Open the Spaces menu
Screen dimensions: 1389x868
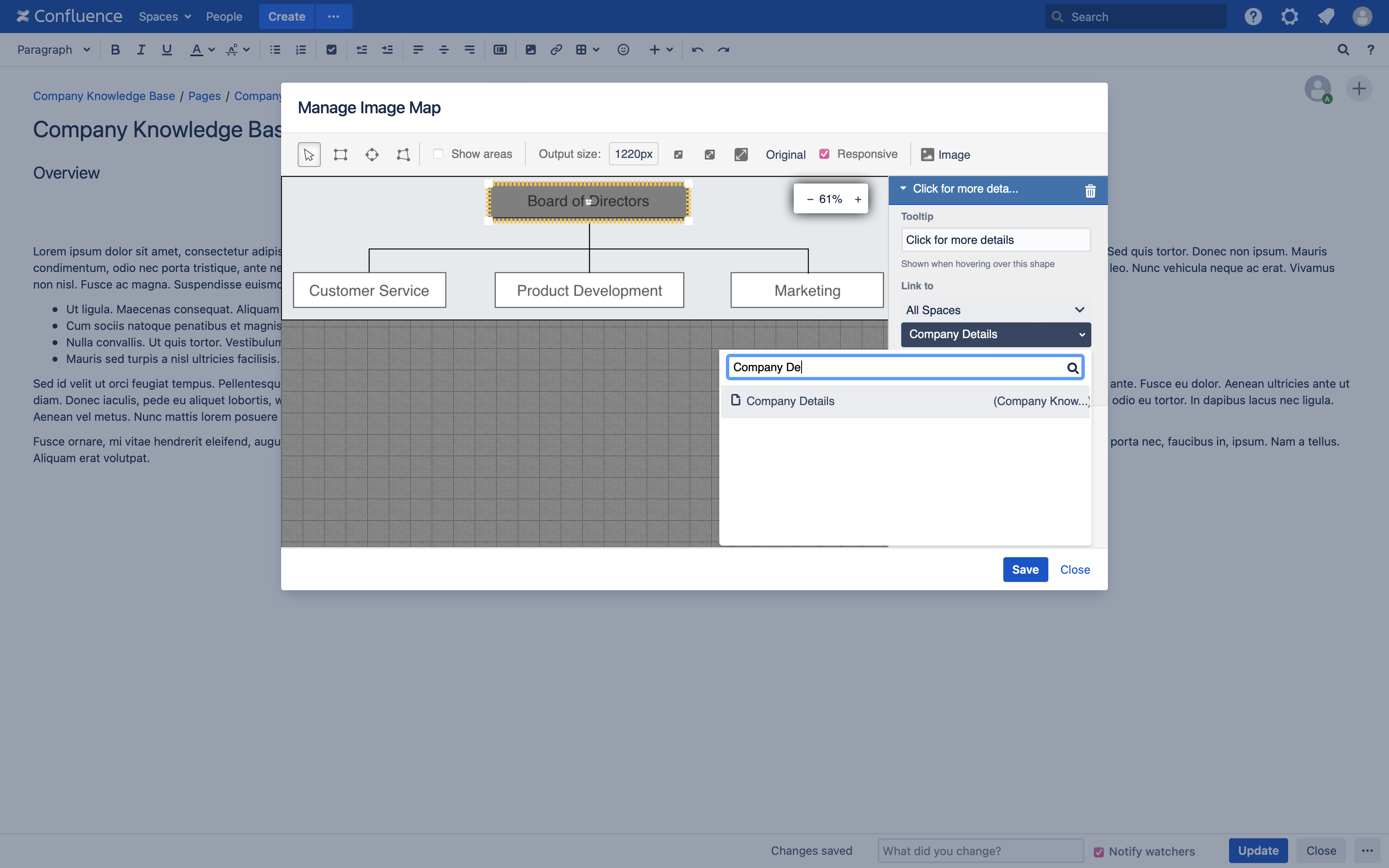pos(165,17)
